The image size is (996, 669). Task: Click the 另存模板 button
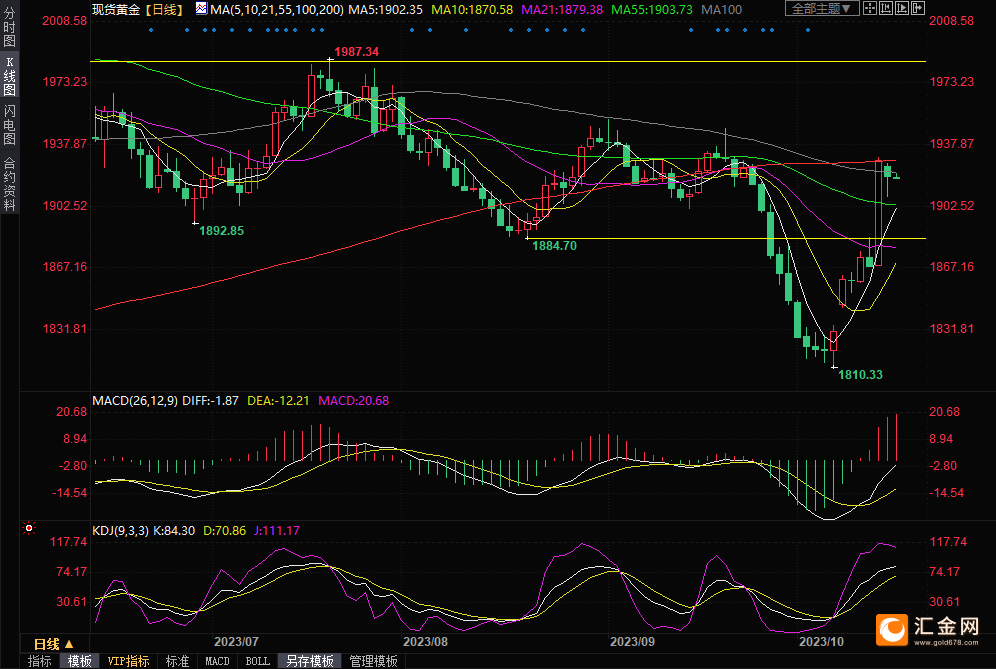click(309, 661)
